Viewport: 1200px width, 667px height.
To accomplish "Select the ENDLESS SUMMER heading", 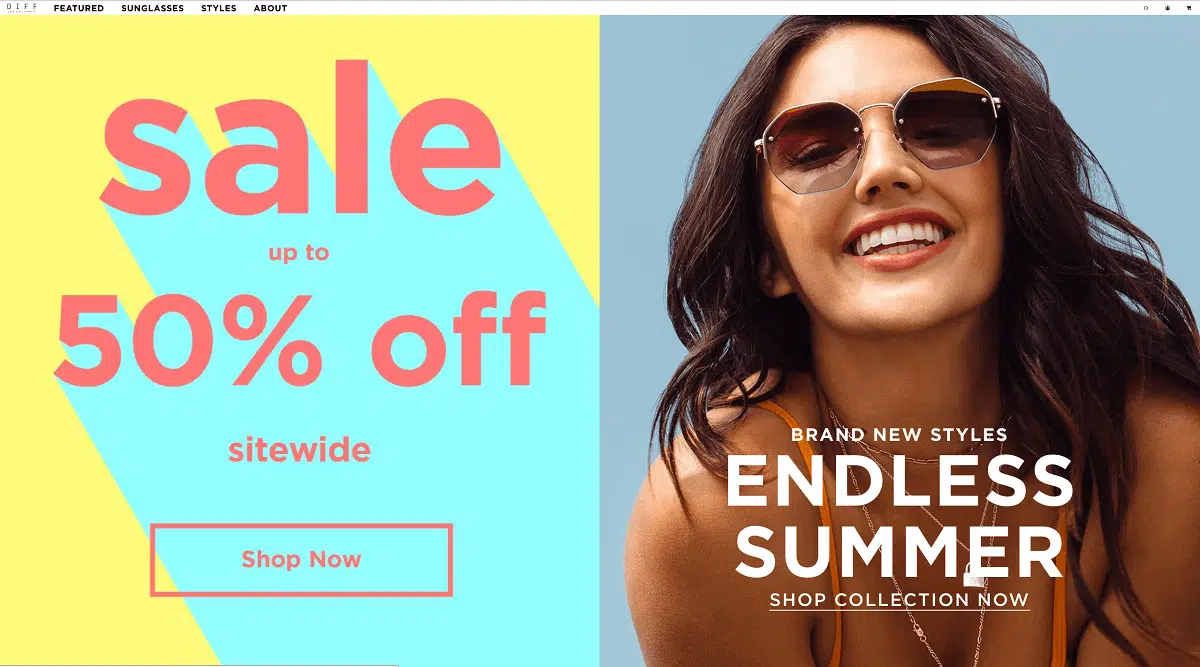I will (899, 516).
